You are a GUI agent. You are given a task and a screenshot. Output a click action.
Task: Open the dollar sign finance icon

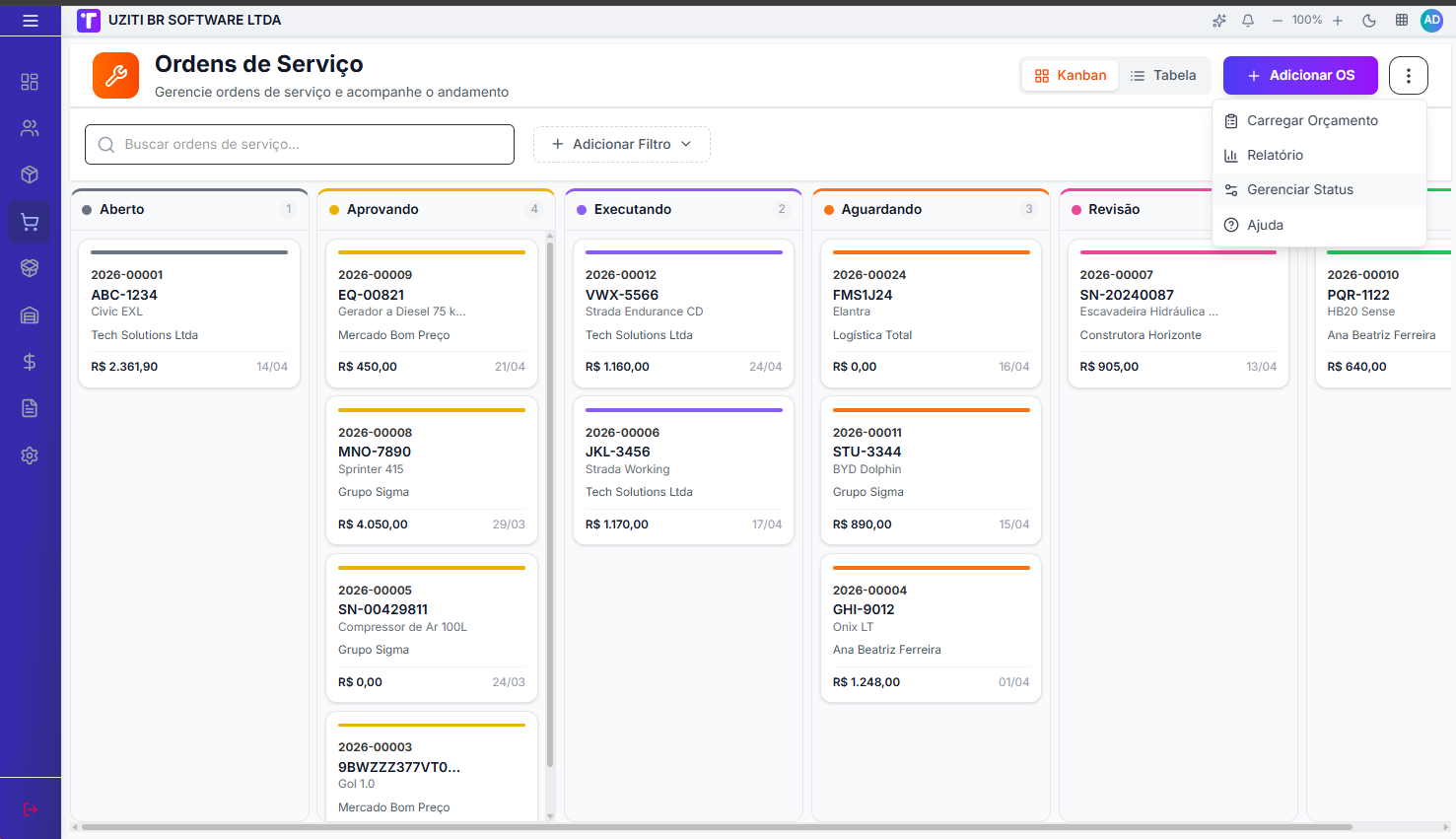pyautogui.click(x=30, y=362)
